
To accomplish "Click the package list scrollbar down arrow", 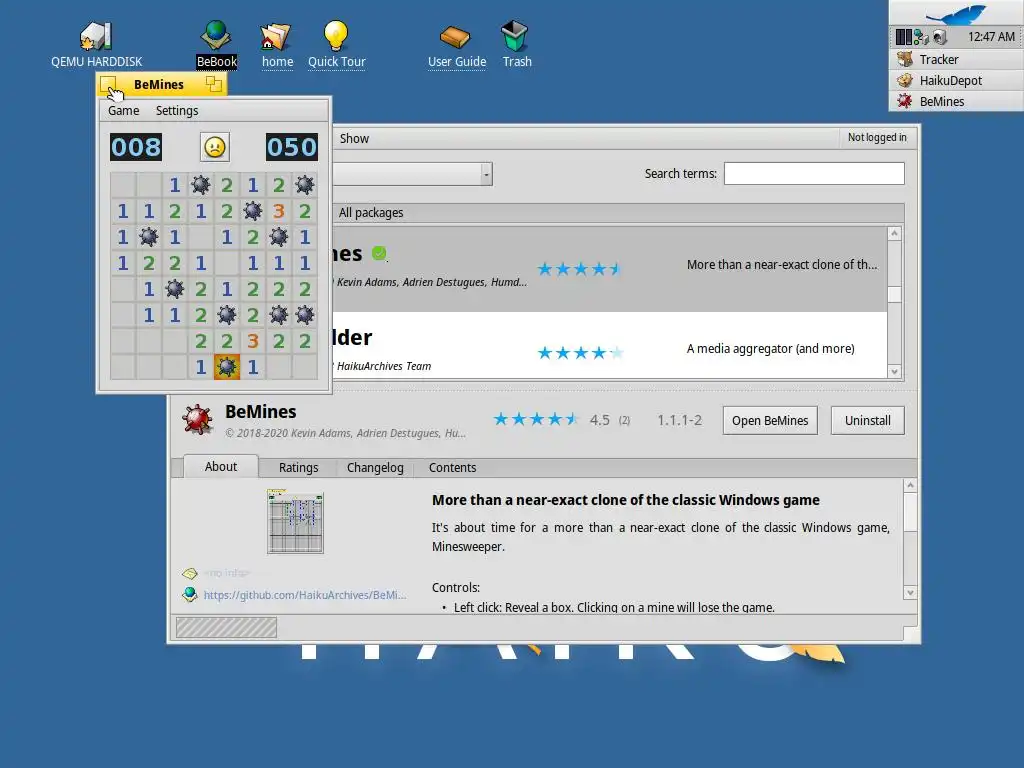I will click(x=895, y=372).
